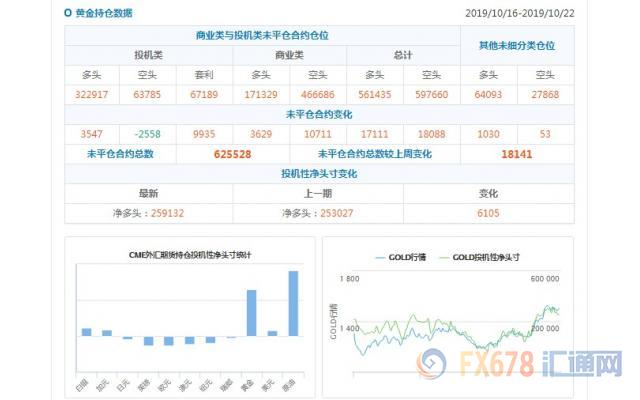Viewport: 640px width, 400px height.
Task: Click the date range 2019/10/16-2019/10/22
Action: [x=520, y=13]
